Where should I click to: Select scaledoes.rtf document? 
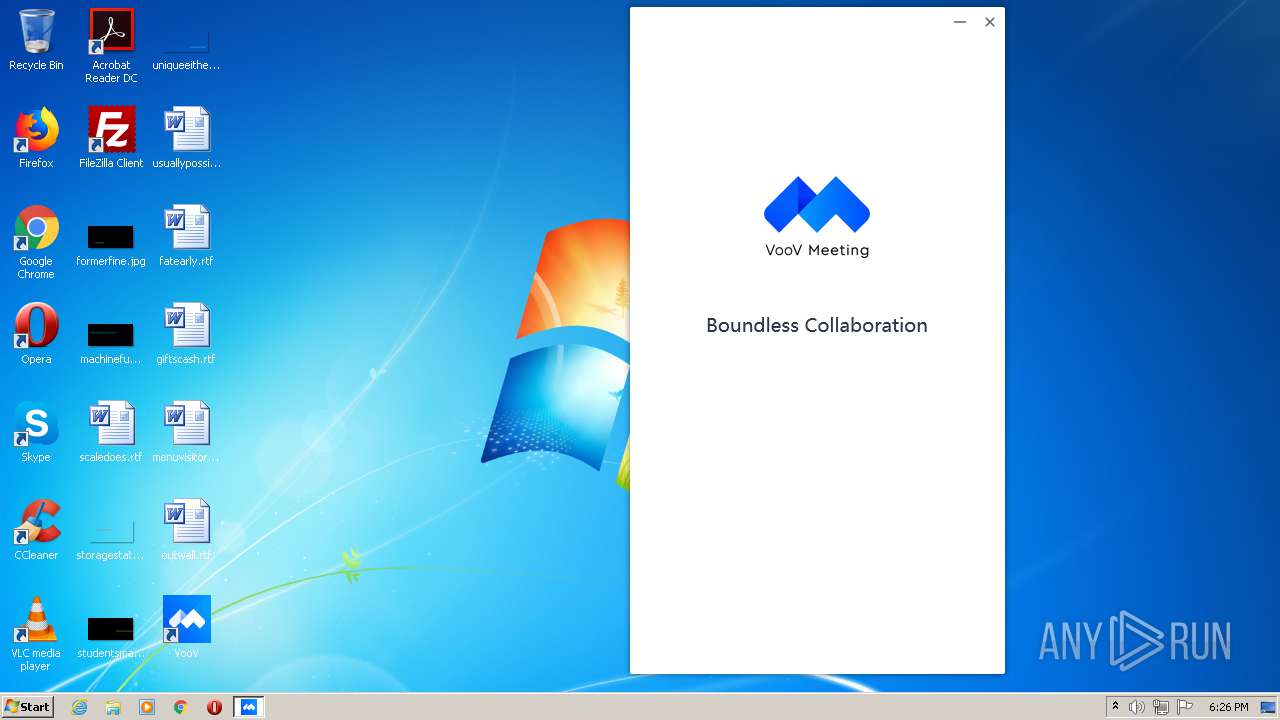point(111,432)
